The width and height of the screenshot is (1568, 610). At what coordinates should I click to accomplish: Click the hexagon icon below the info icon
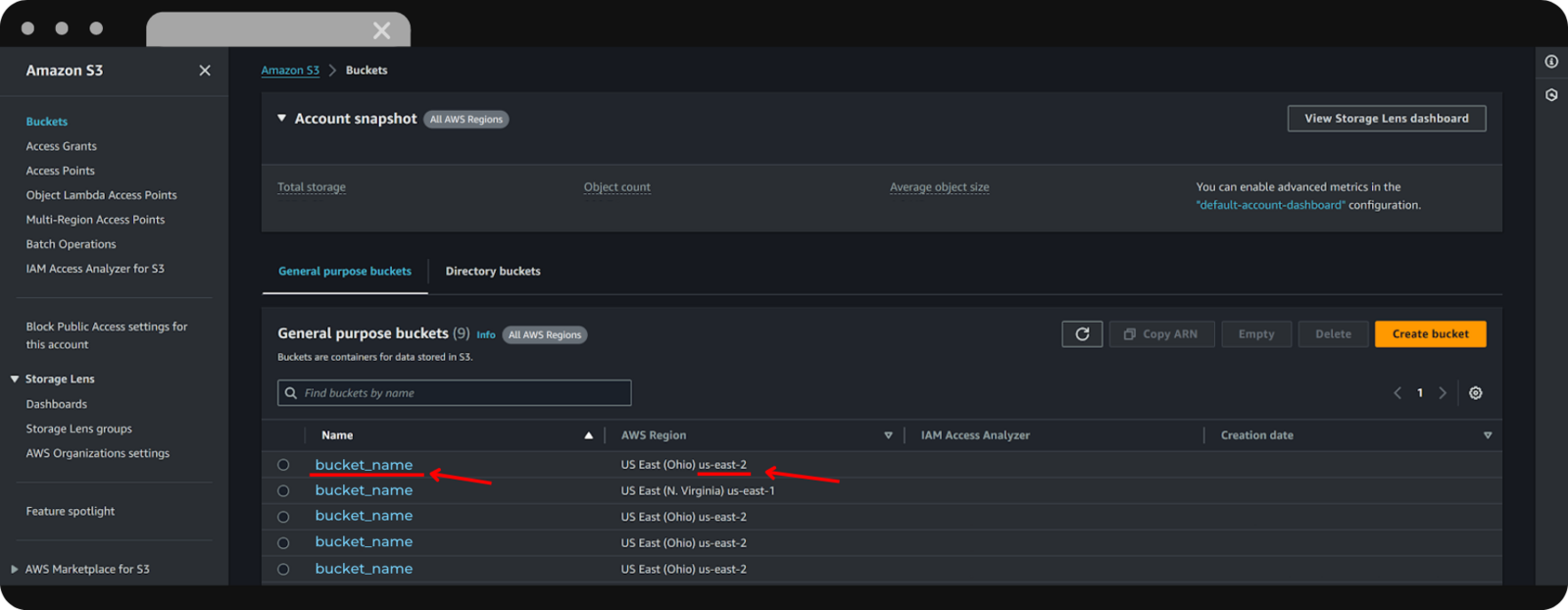point(1551,95)
